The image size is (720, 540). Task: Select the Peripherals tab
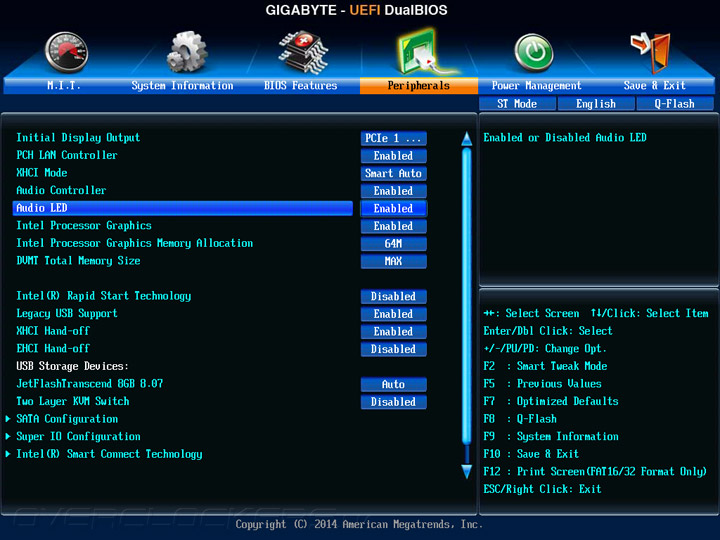(x=419, y=85)
